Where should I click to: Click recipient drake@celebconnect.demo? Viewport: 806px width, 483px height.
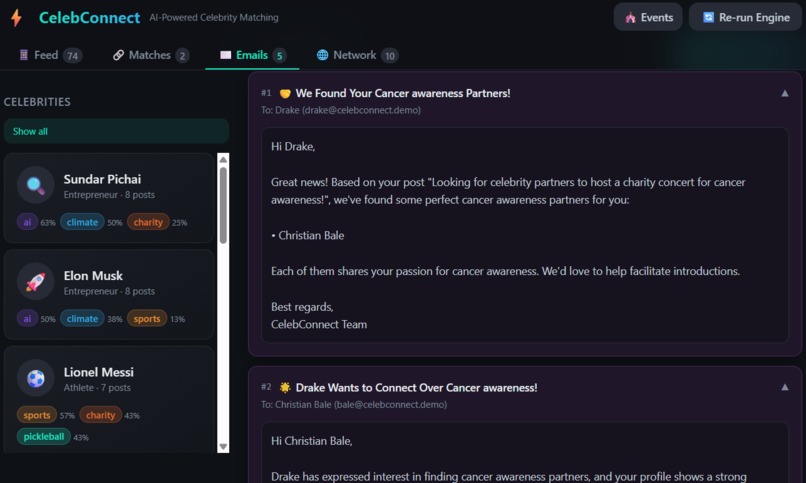[x=361, y=110]
